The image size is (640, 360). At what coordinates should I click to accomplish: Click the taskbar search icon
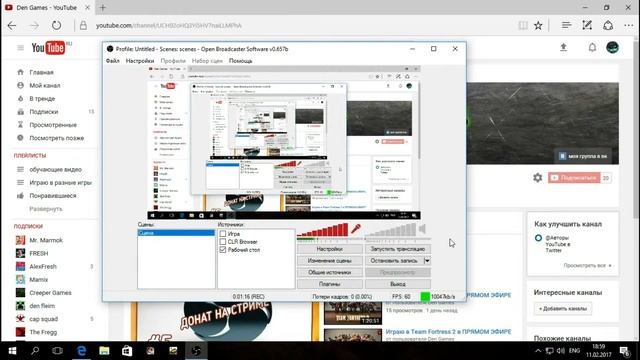tap(35, 351)
